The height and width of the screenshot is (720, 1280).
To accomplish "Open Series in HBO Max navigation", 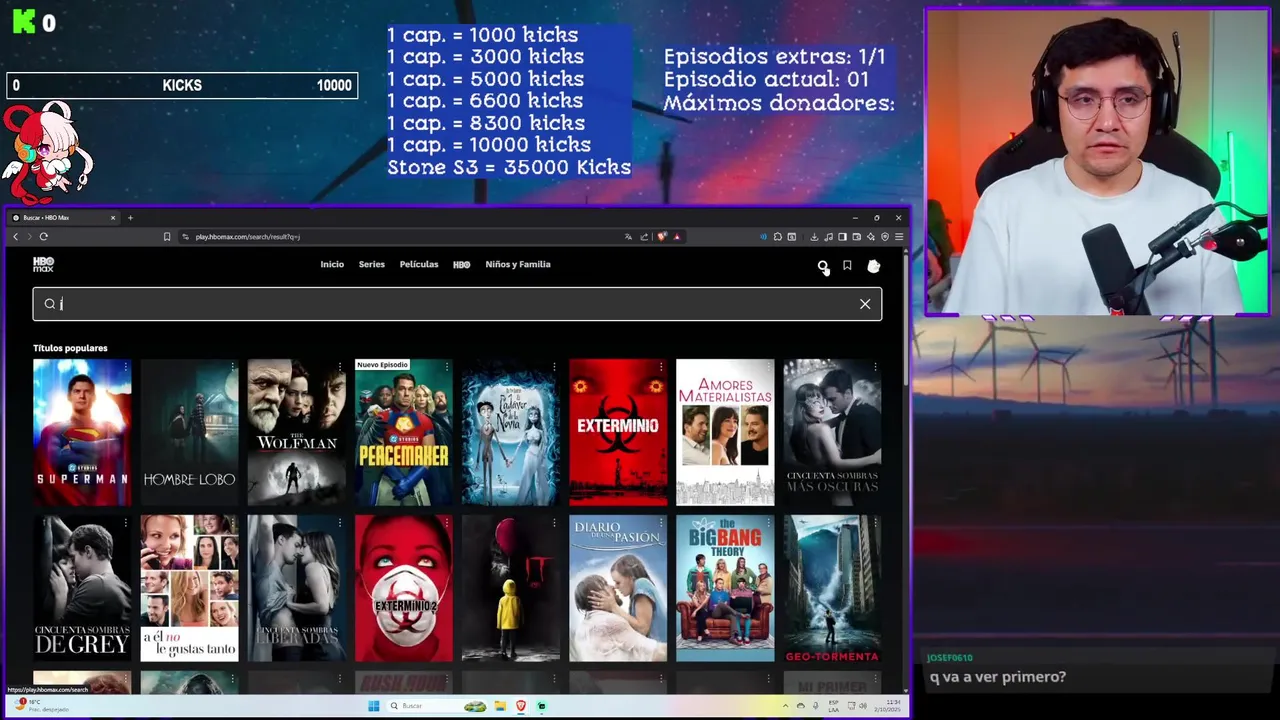I will (372, 265).
